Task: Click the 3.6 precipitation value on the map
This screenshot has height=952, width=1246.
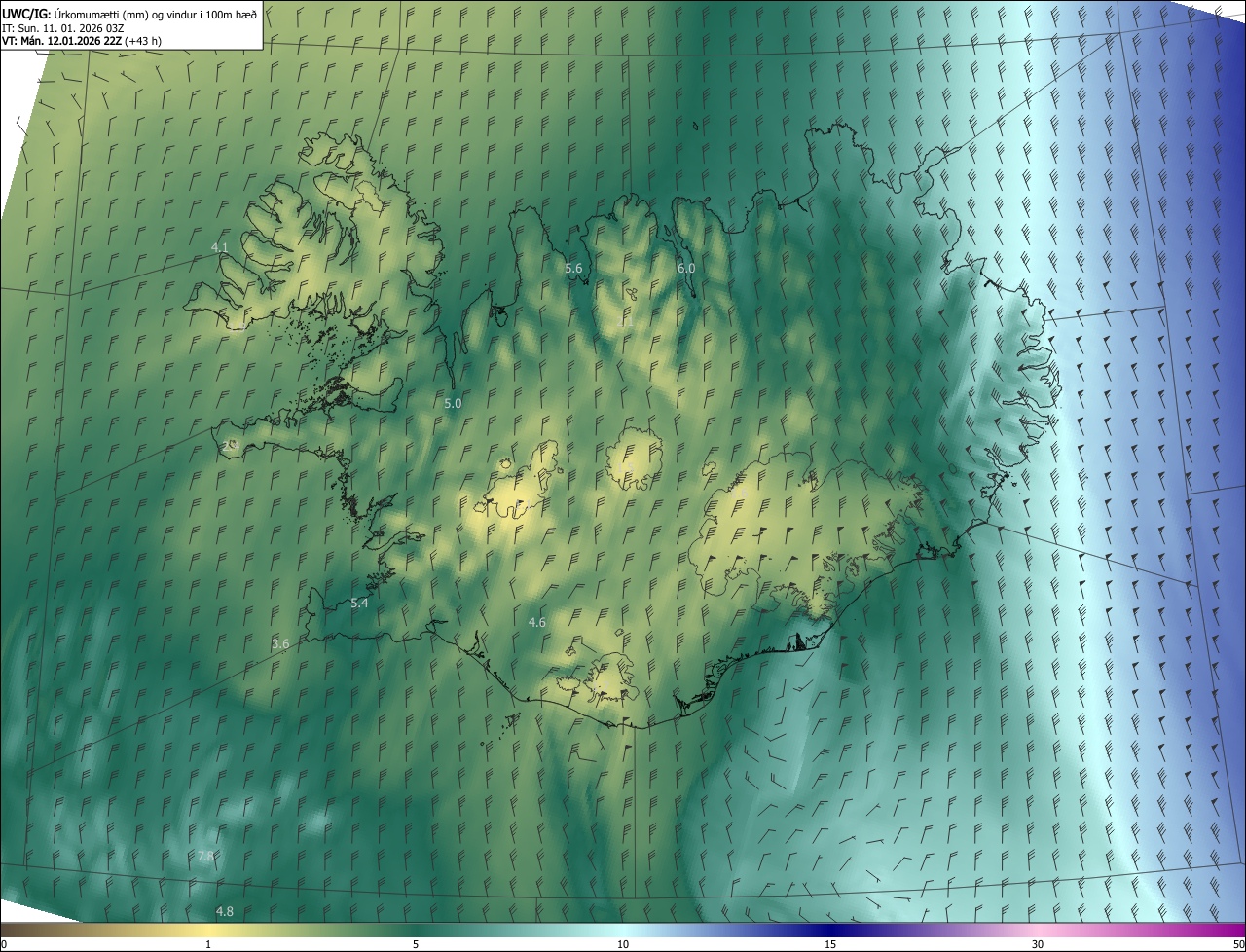Action: (x=280, y=644)
